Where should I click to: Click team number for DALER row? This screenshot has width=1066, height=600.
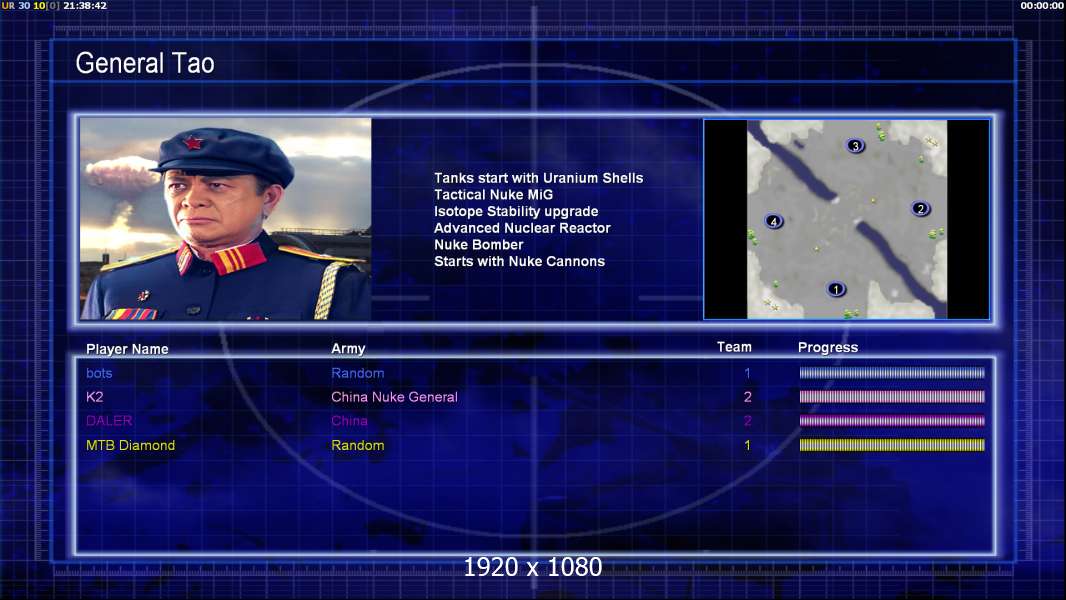747,421
